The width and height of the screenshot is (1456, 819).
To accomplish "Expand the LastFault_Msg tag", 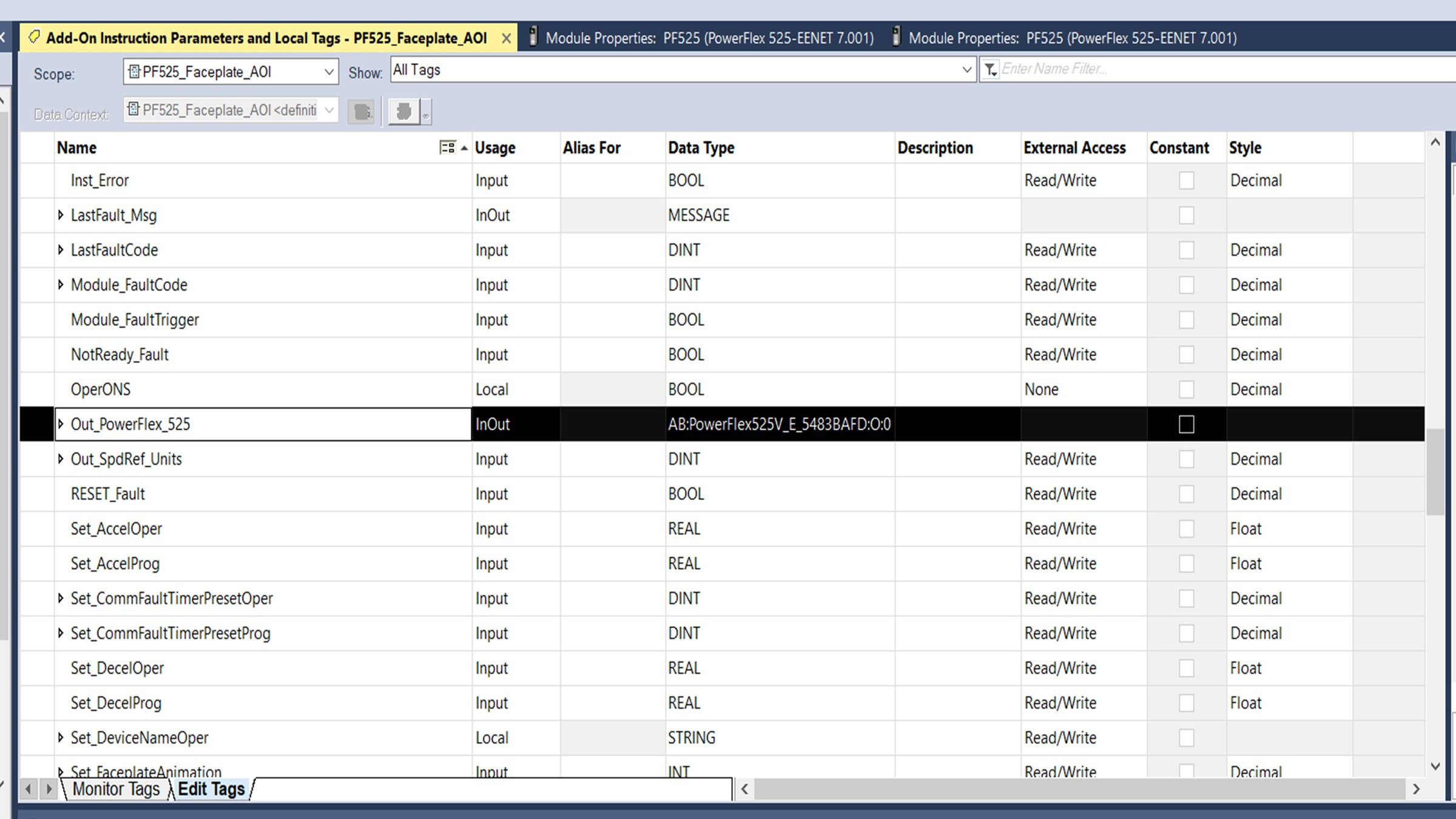I will tap(61, 215).
